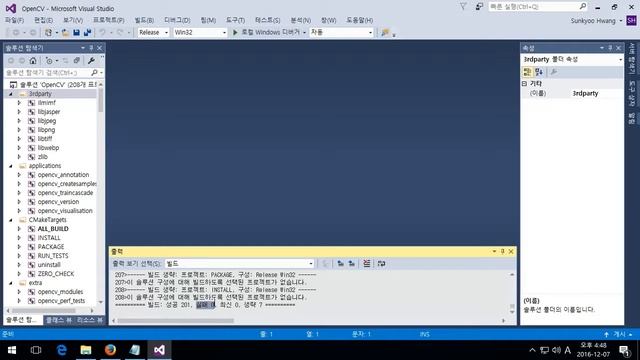
Task: Click the Property Pages wrench in Properties panel
Action: (x=553, y=72)
